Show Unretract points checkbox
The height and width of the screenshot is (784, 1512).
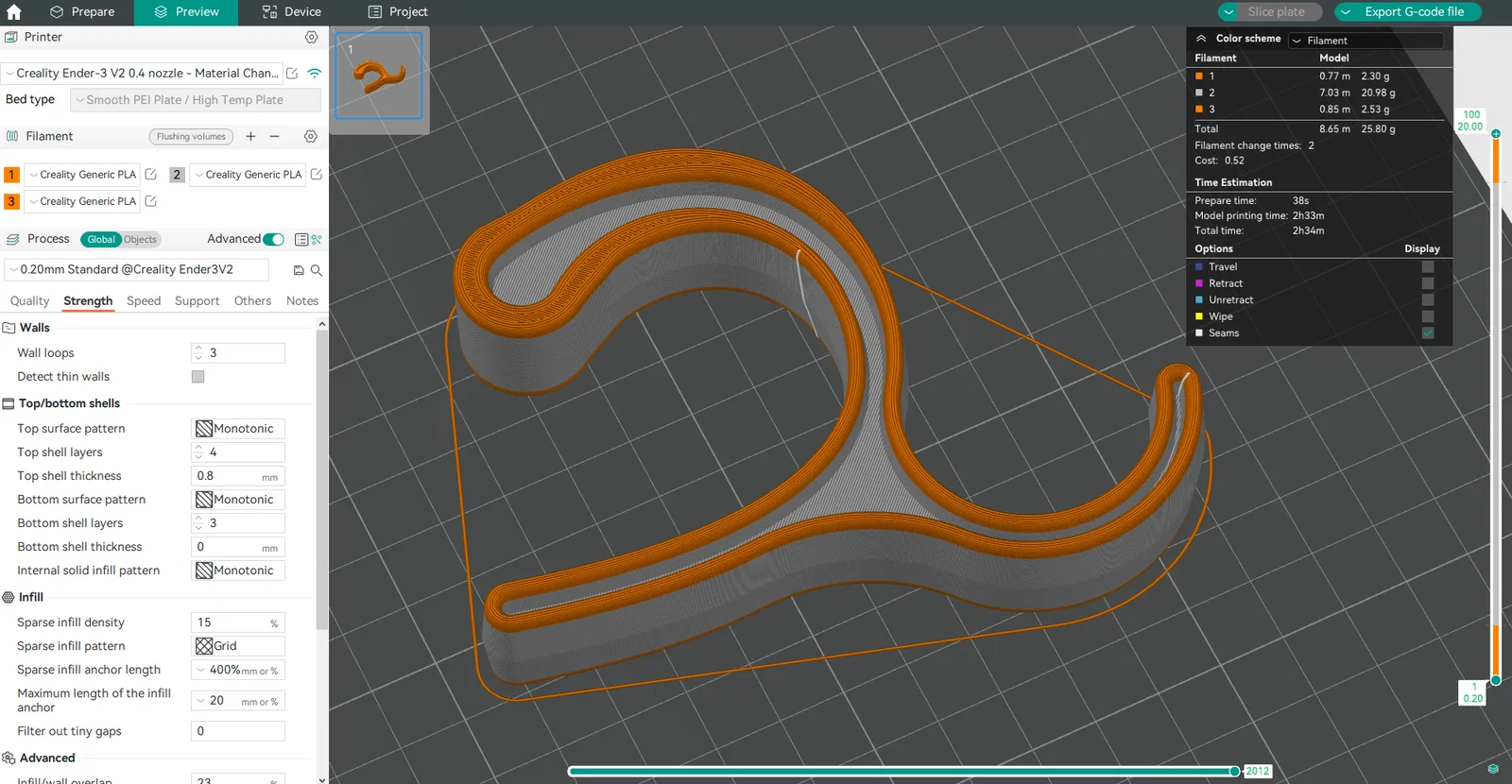point(1428,299)
